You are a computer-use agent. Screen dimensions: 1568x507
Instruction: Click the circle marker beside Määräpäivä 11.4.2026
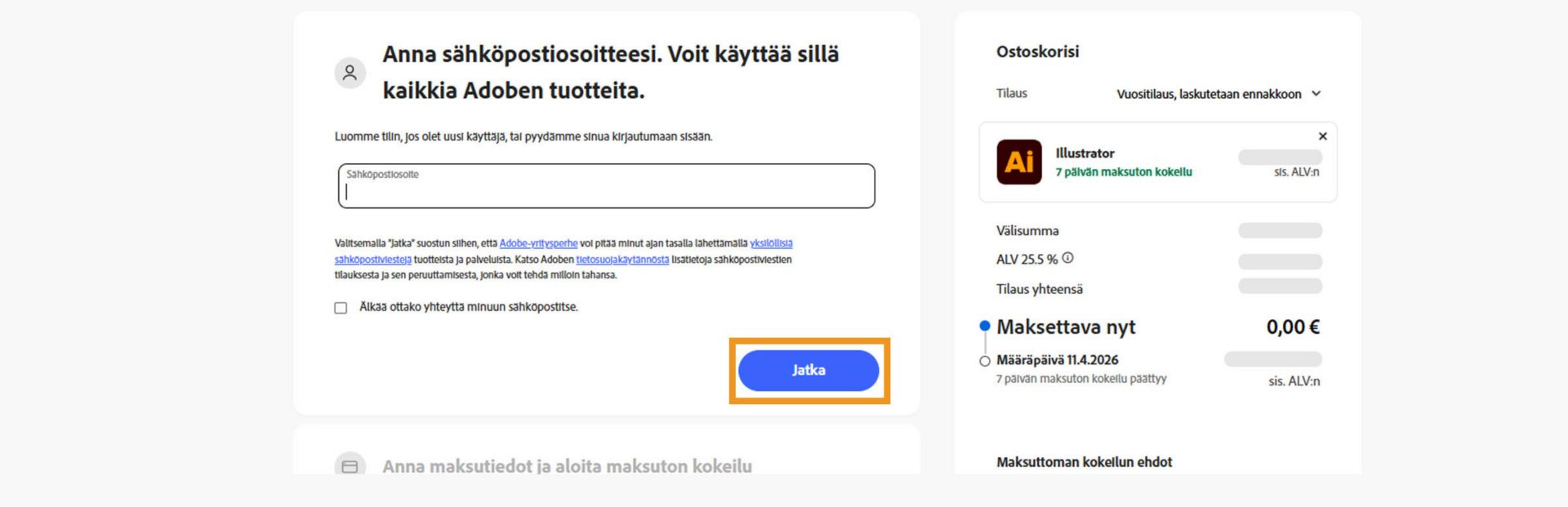tap(984, 360)
